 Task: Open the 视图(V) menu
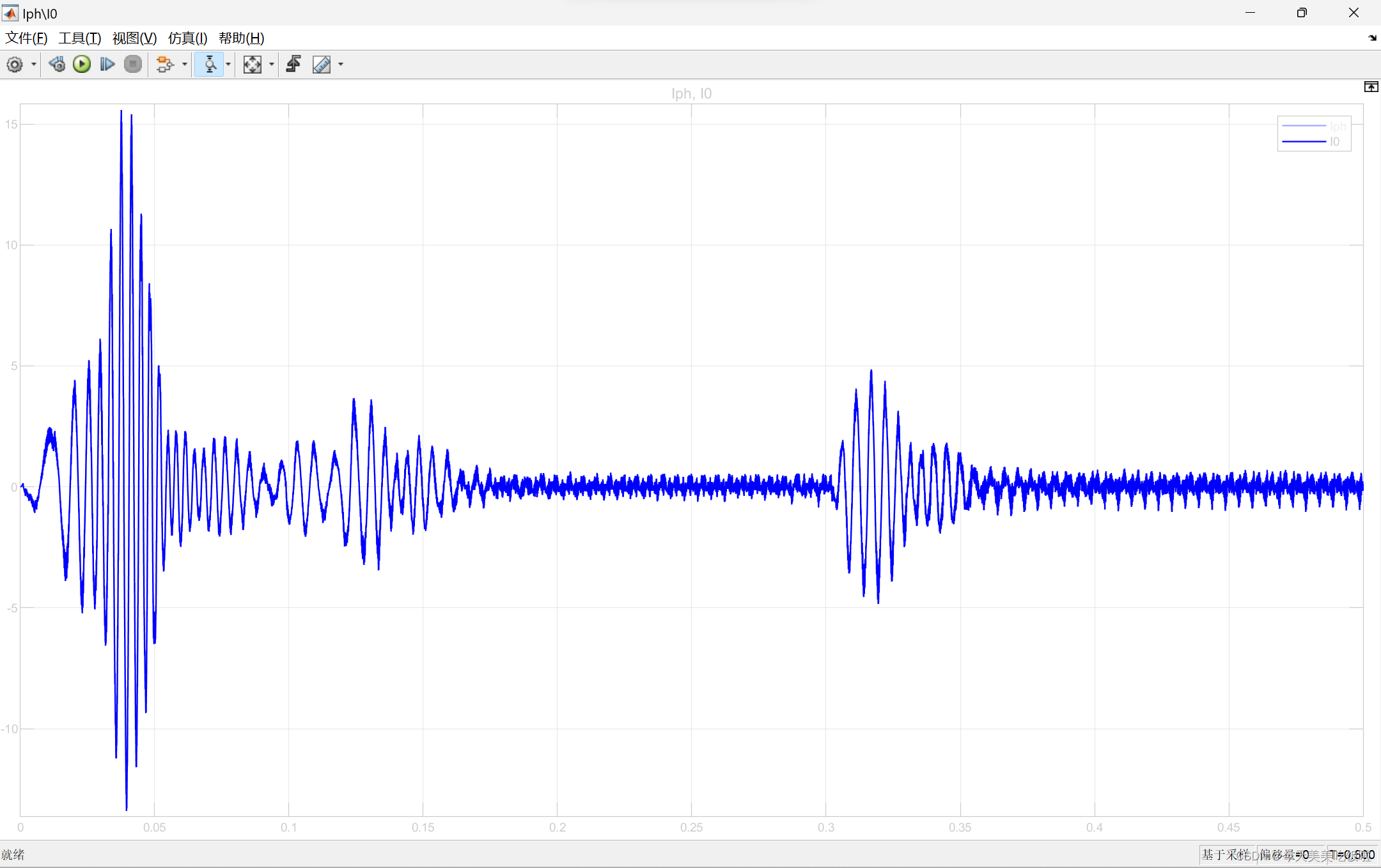click(x=134, y=38)
